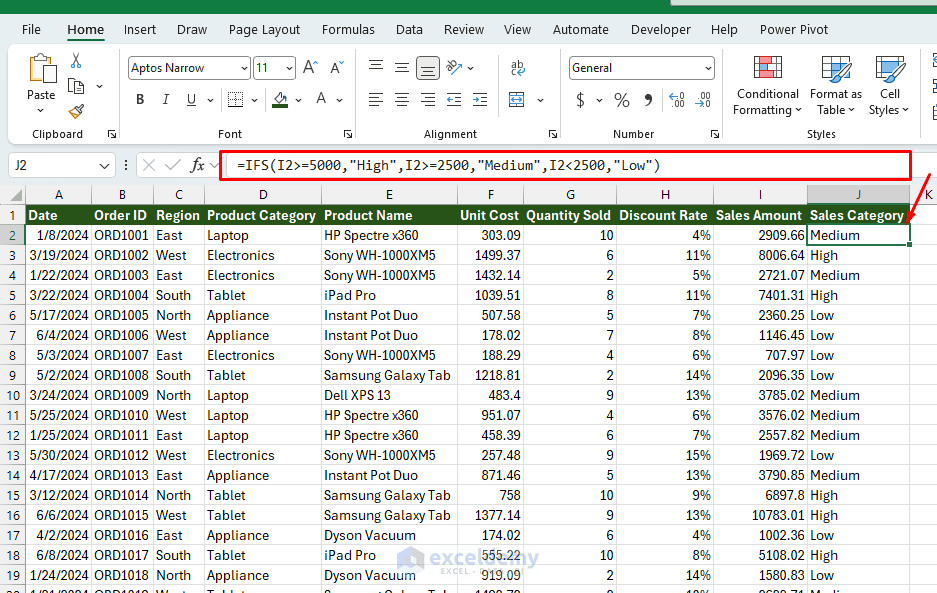The width and height of the screenshot is (937, 593).
Task: Open Font size dropdown
Action: tap(289, 68)
